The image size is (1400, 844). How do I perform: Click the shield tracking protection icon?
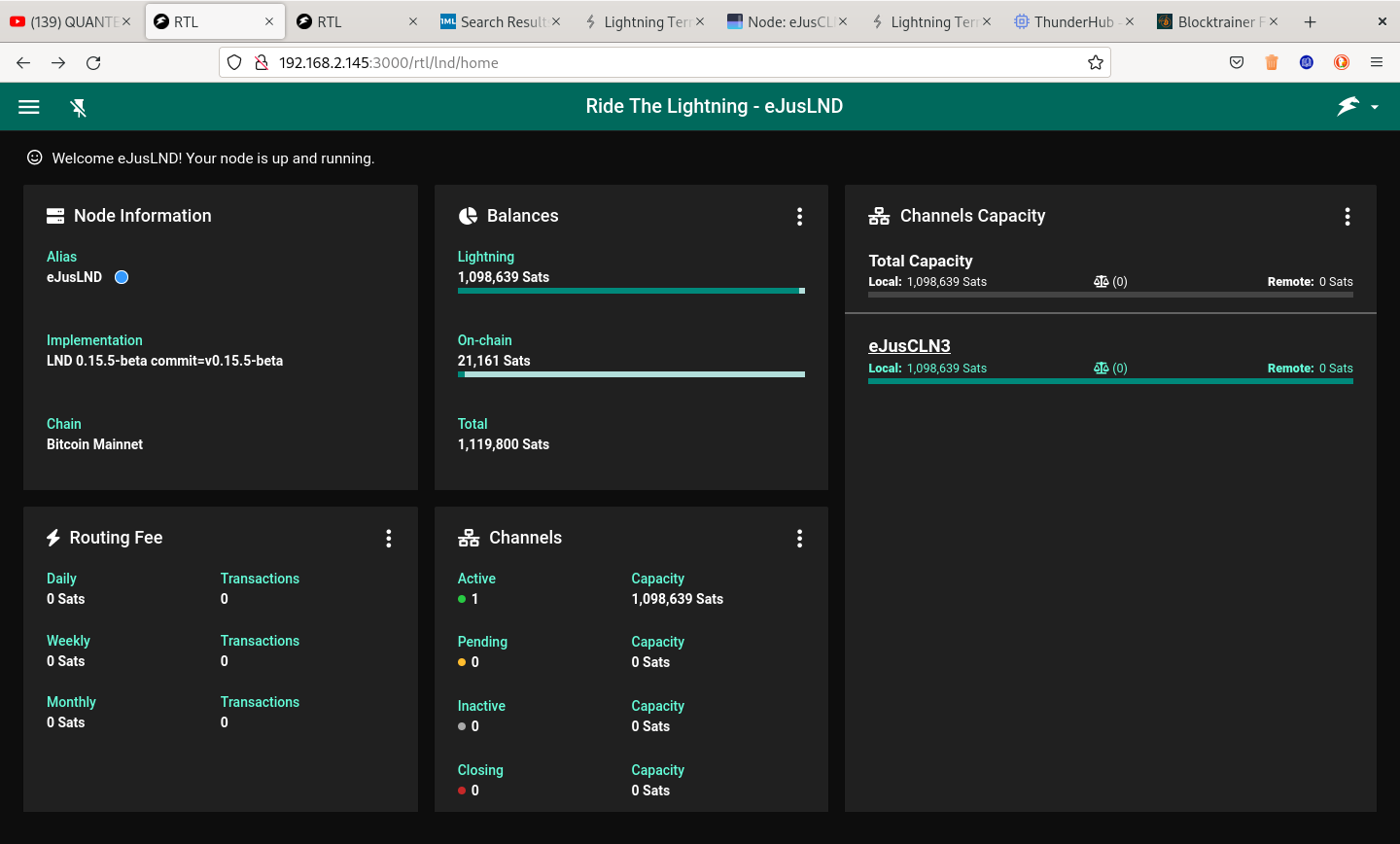tap(234, 62)
